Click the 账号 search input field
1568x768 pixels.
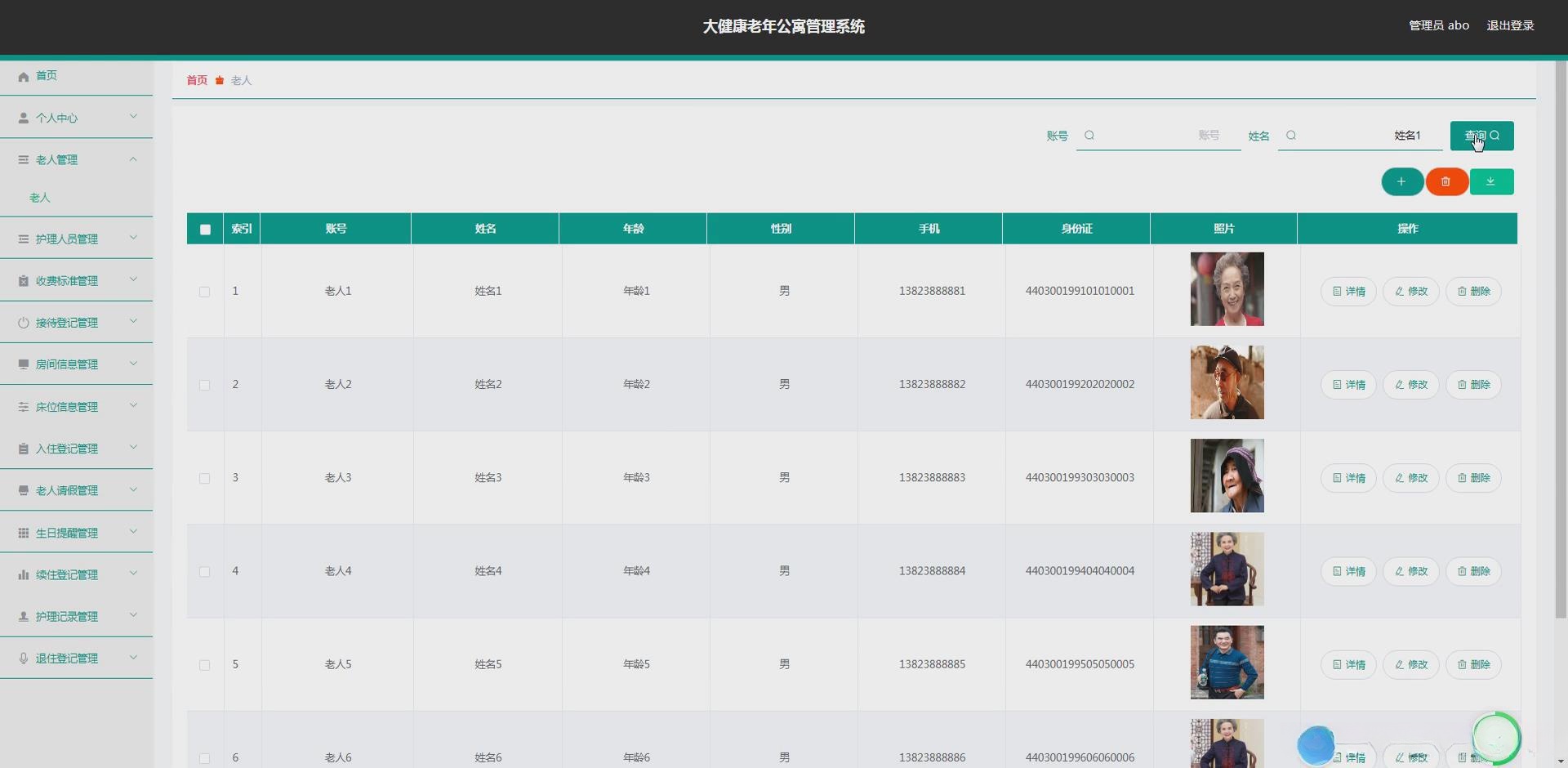tap(1159, 136)
